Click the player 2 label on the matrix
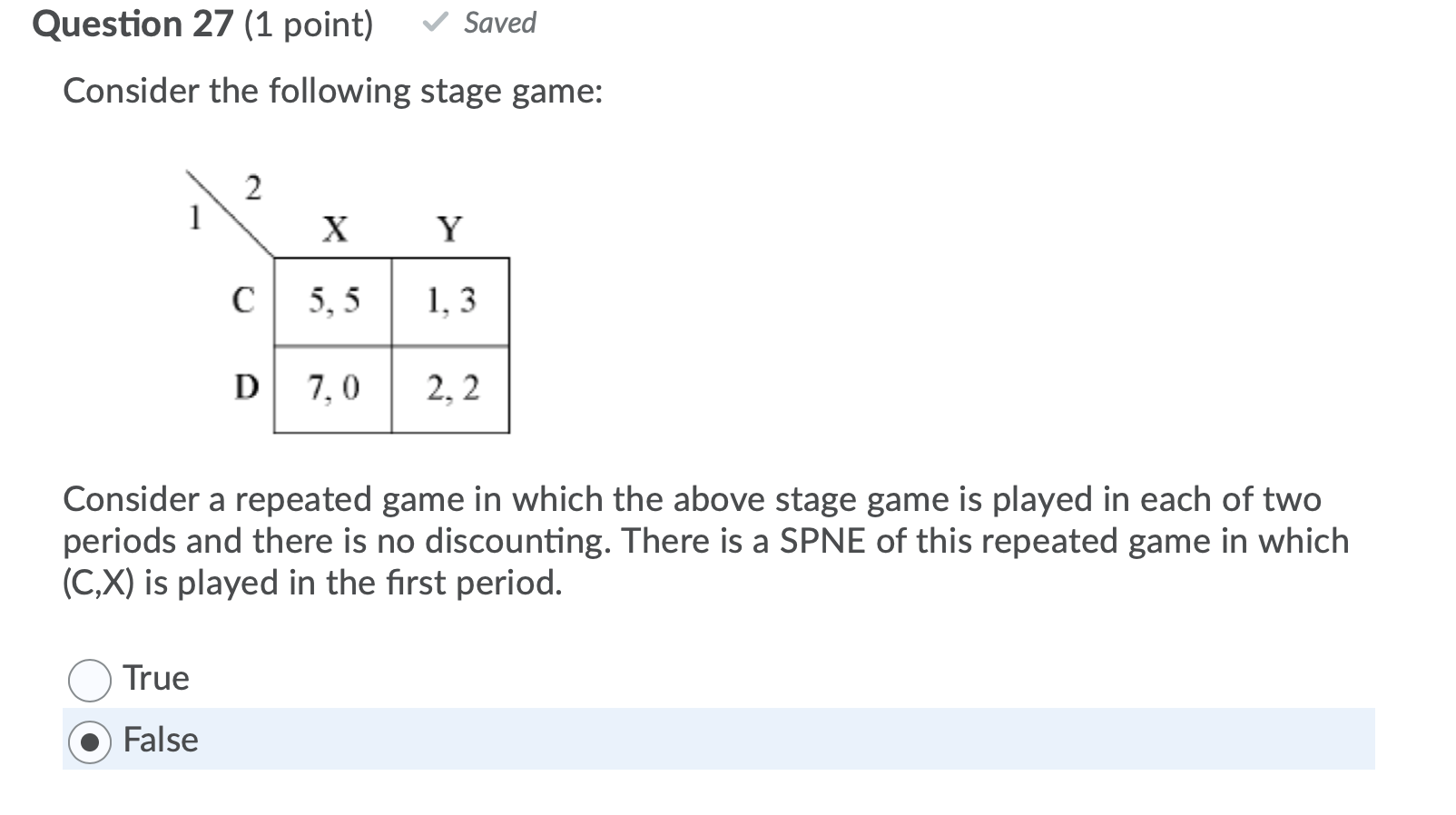This screenshot has width=1456, height=815. coord(253,187)
